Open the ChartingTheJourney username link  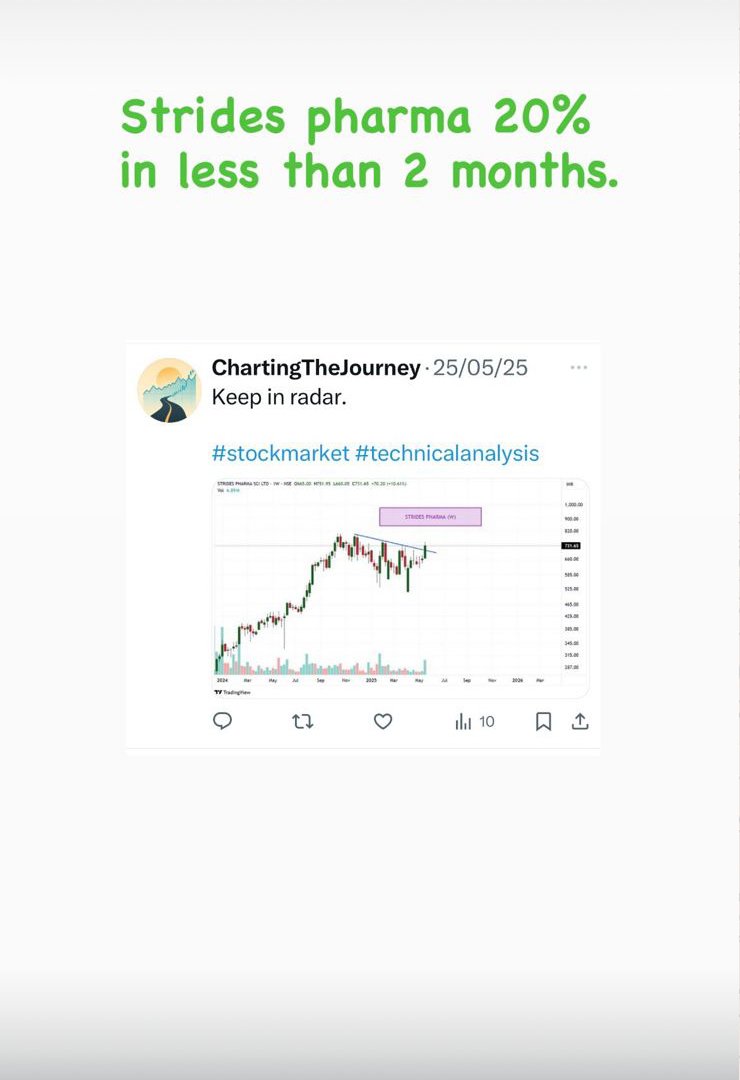316,368
